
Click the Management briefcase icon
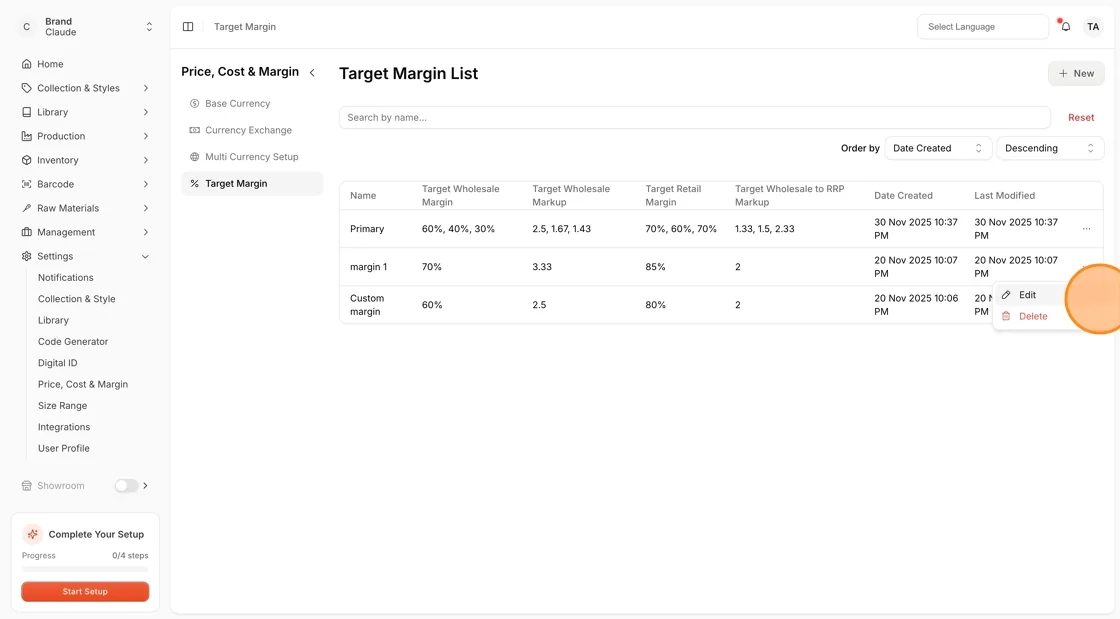click(x=26, y=232)
